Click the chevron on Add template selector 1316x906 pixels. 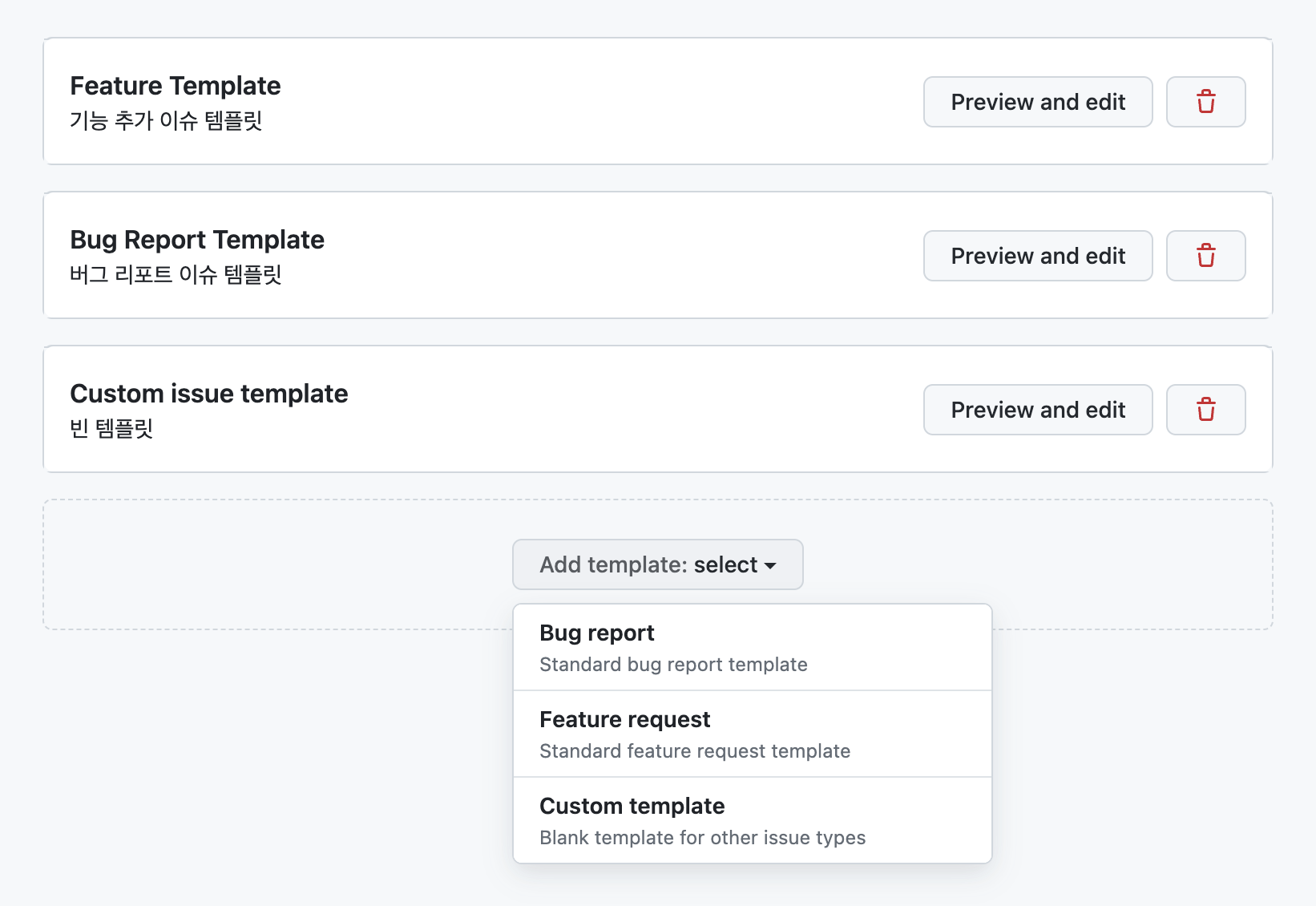771,565
